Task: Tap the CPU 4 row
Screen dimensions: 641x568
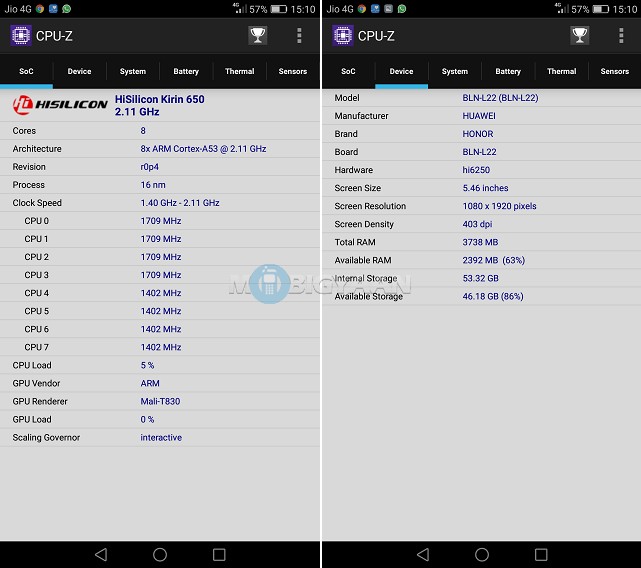Action: (160, 293)
